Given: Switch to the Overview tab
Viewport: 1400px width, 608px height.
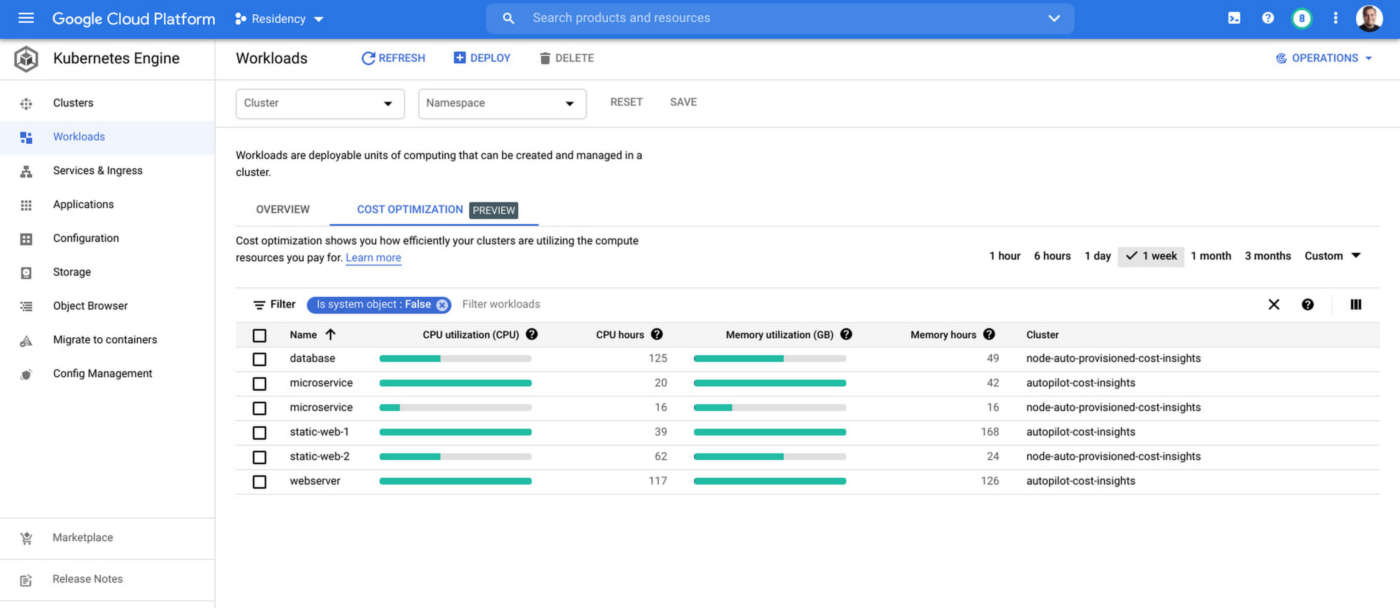Looking at the screenshot, I should coord(283,210).
